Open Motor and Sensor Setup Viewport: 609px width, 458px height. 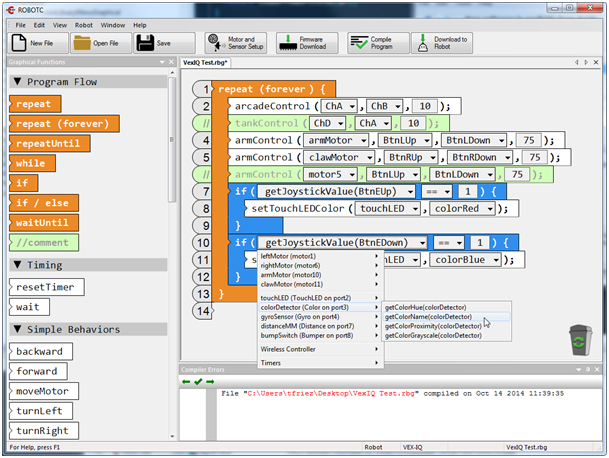point(235,43)
